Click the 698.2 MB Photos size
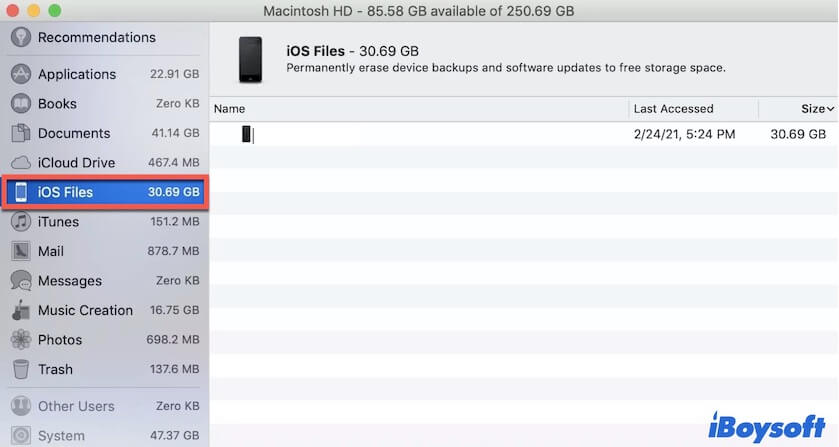 pos(173,339)
